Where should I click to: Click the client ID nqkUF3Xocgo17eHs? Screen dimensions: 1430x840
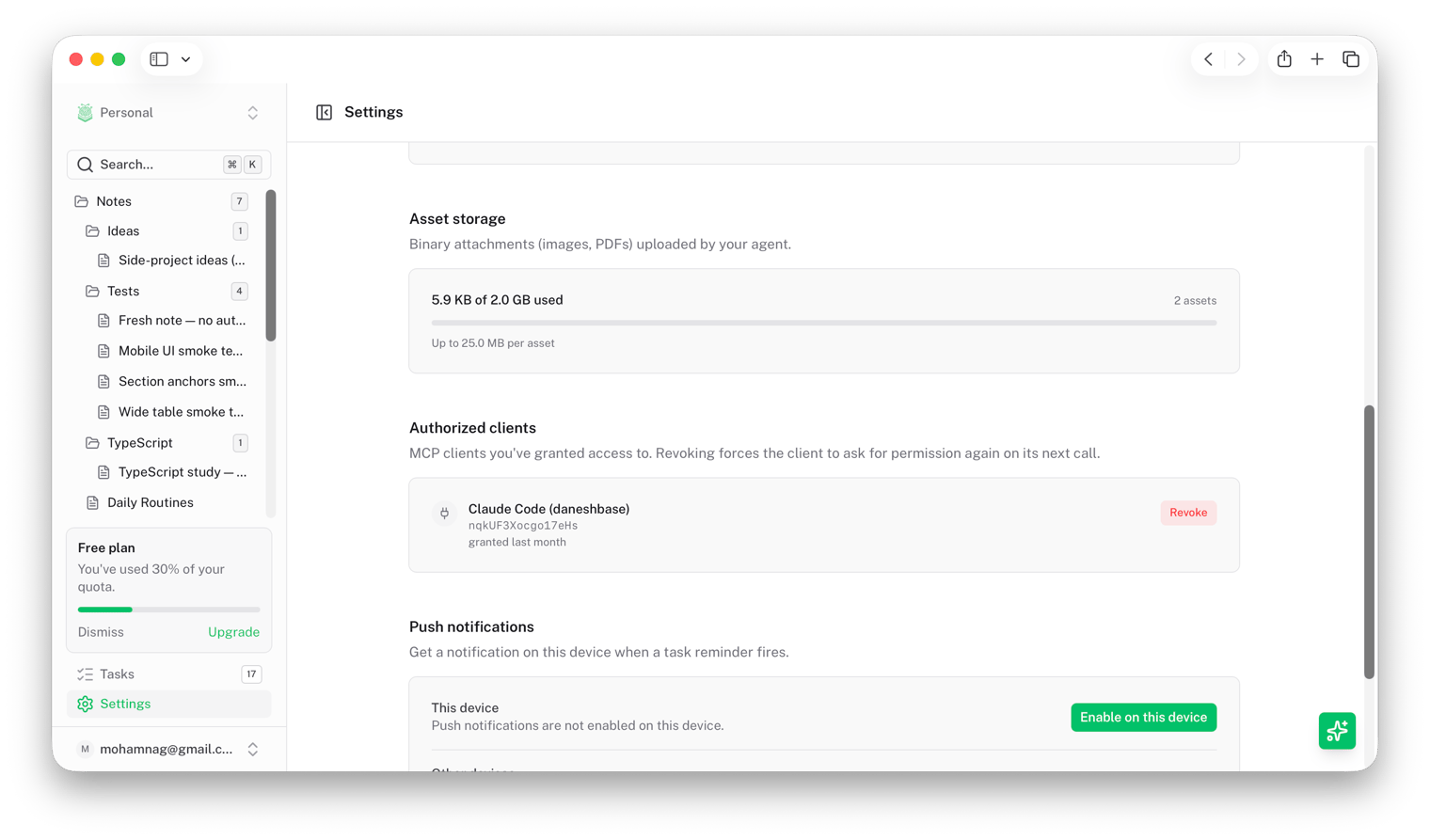[523, 526]
